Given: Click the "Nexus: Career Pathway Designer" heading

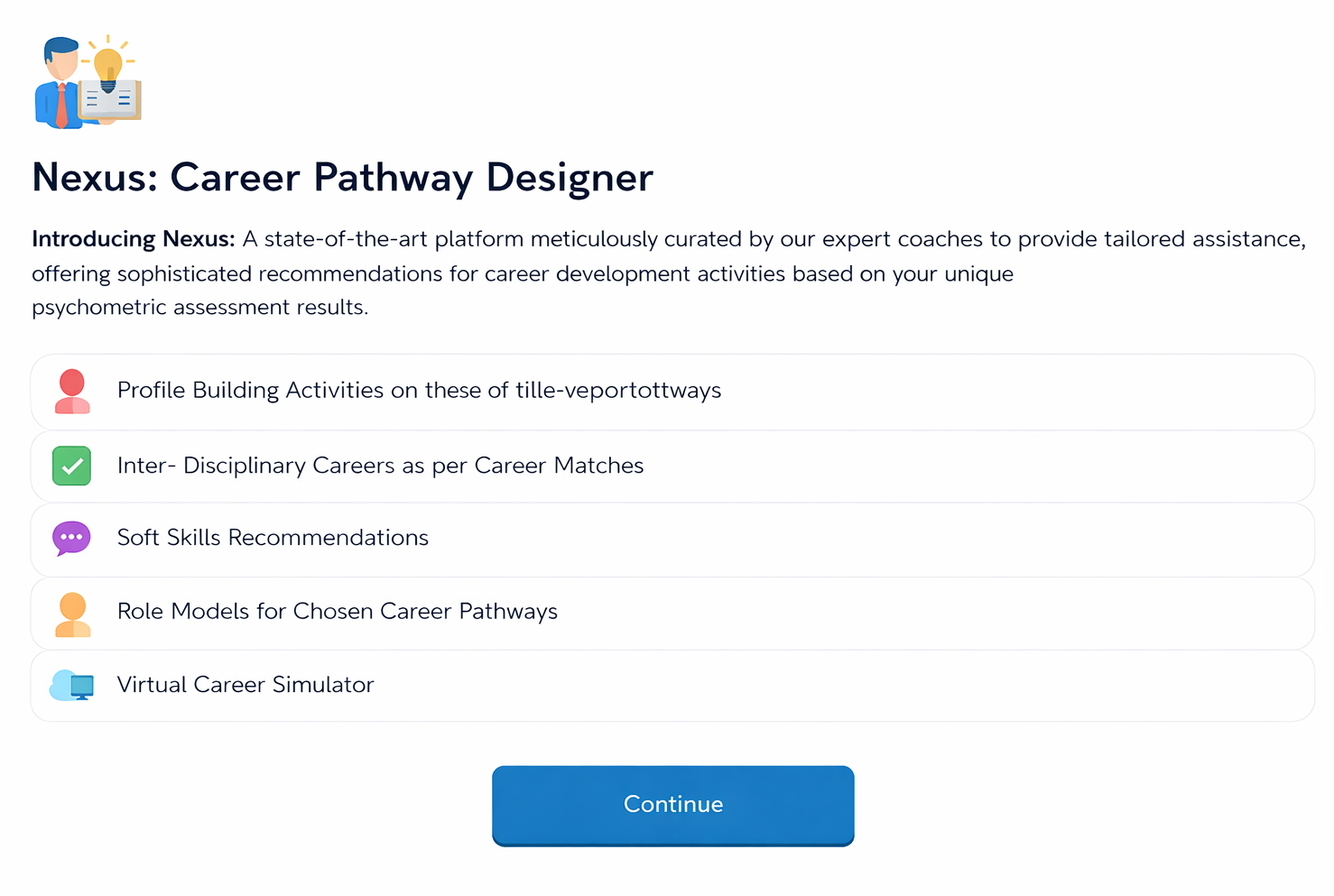Looking at the screenshot, I should pyautogui.click(x=342, y=178).
